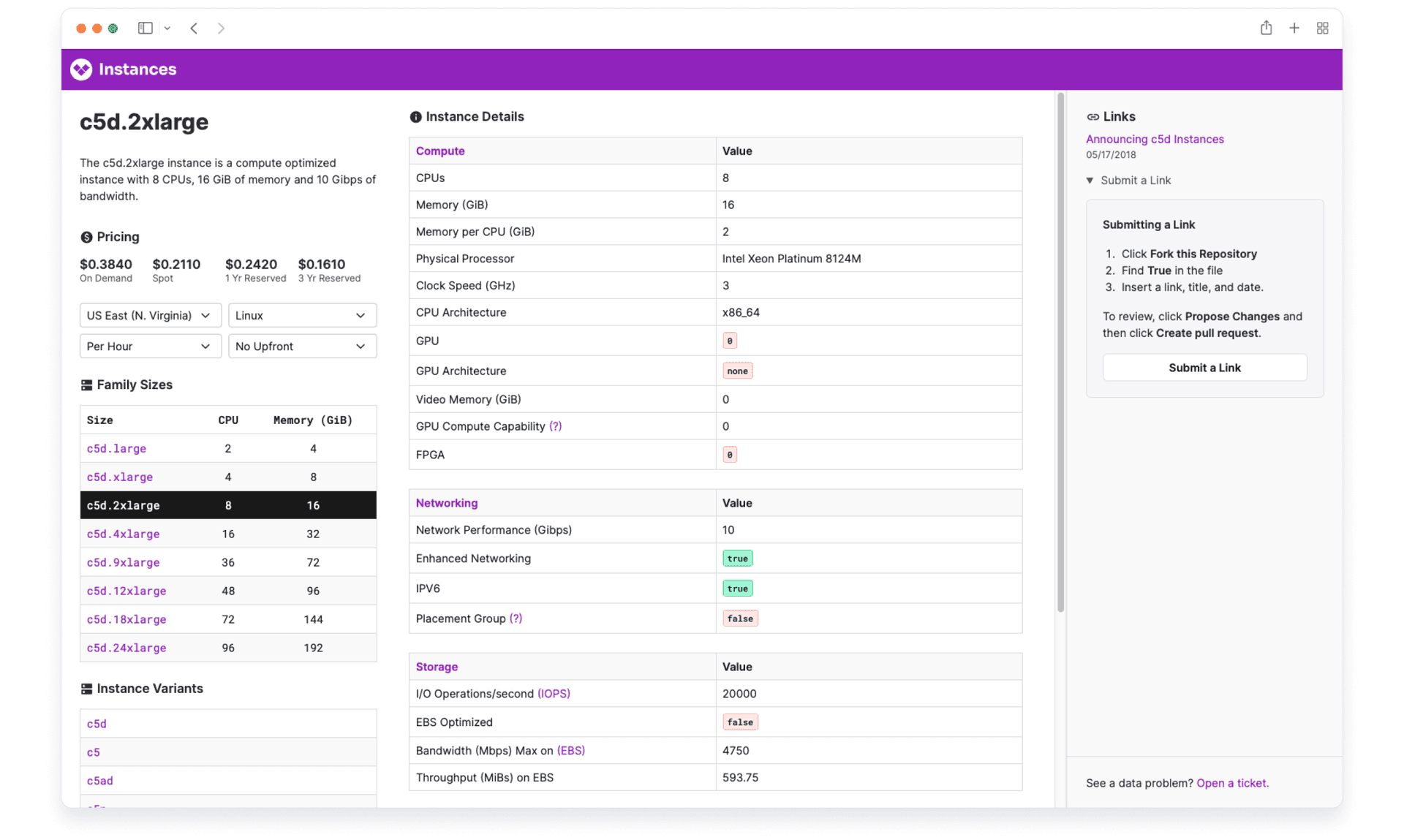This screenshot has height=840, width=1404.
Task: Toggle the browser sidebar icon
Action: point(145,28)
